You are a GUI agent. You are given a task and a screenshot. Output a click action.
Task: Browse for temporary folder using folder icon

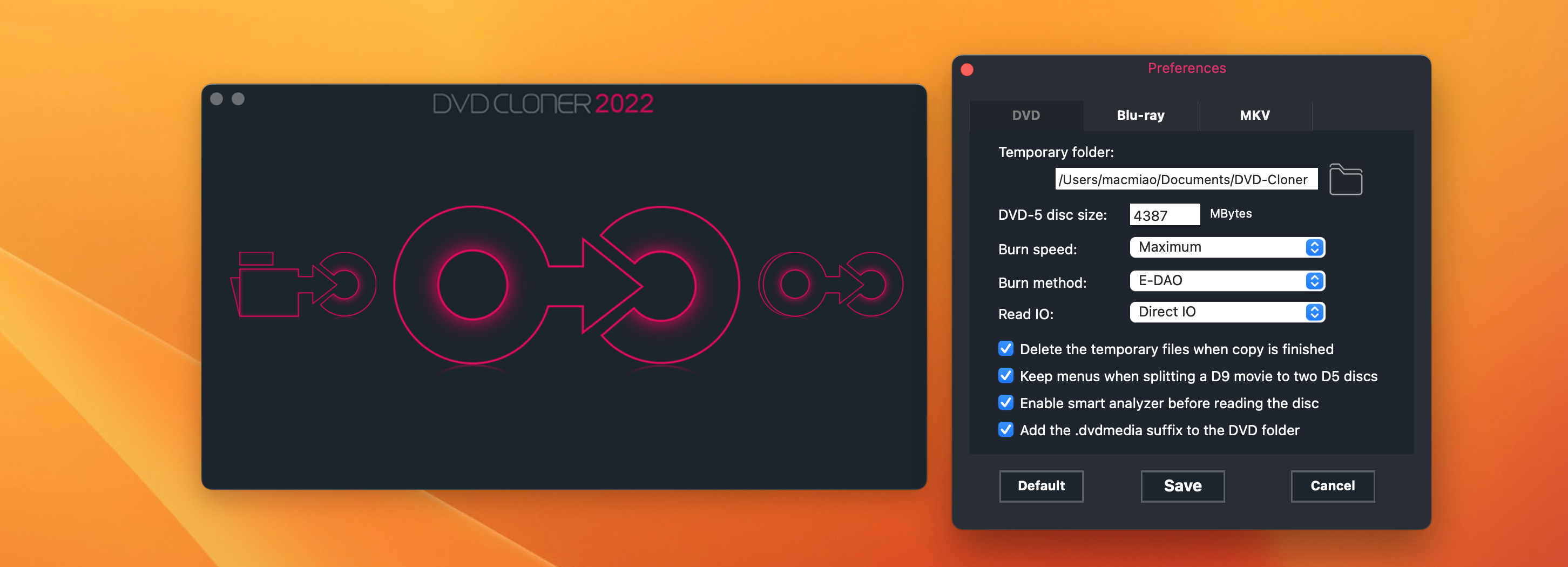(1345, 180)
